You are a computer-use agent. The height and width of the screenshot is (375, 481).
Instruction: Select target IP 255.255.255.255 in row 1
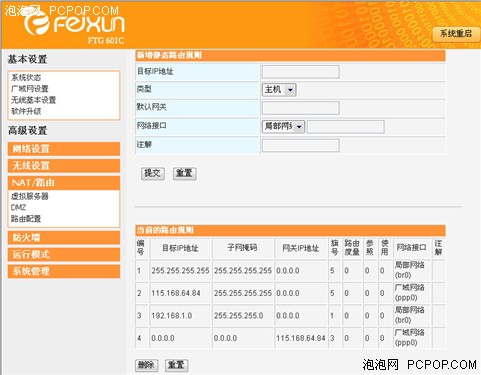tap(180, 271)
